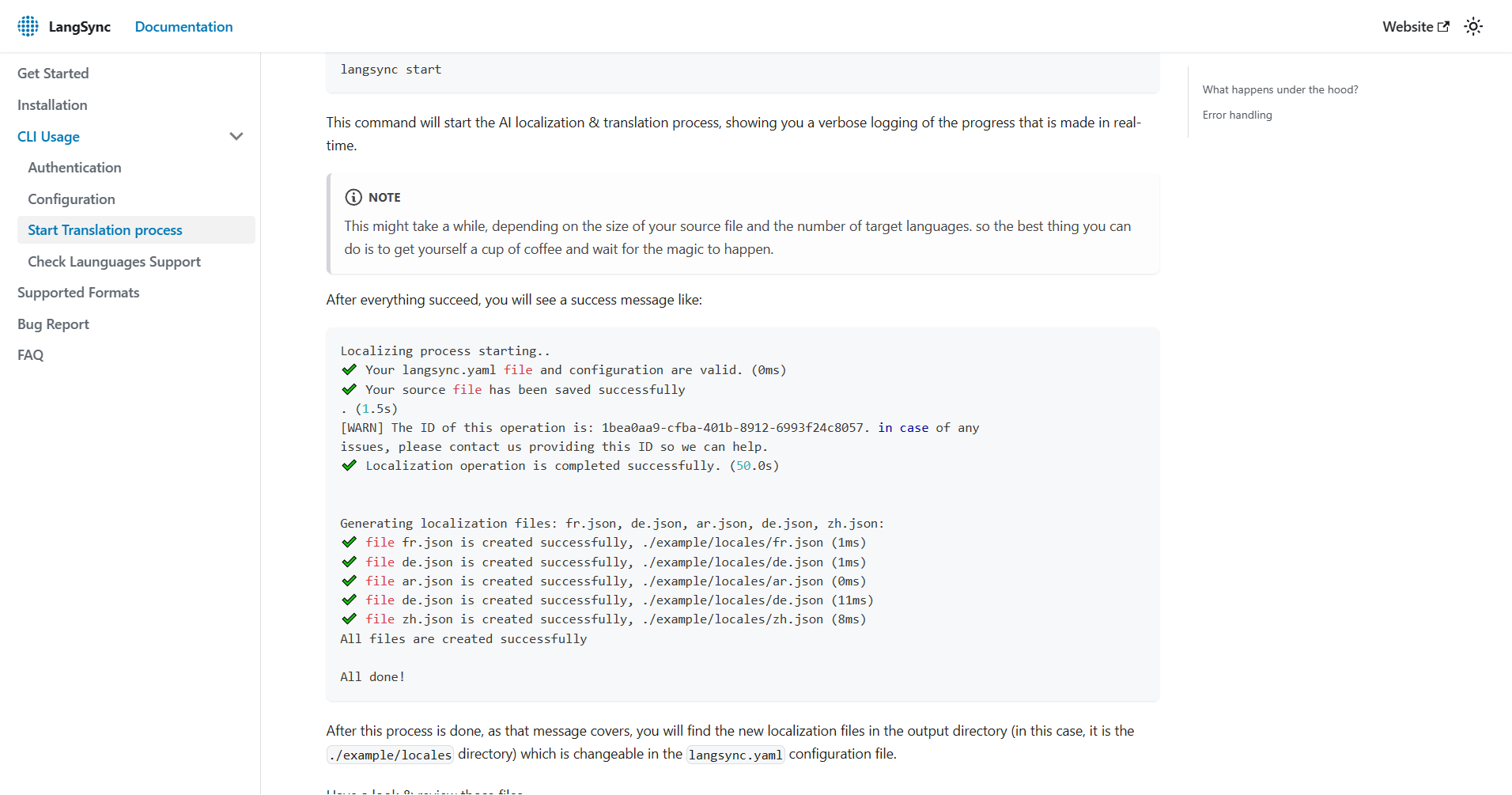
Task: Select Start Translation process in sidebar
Action: [136, 230]
